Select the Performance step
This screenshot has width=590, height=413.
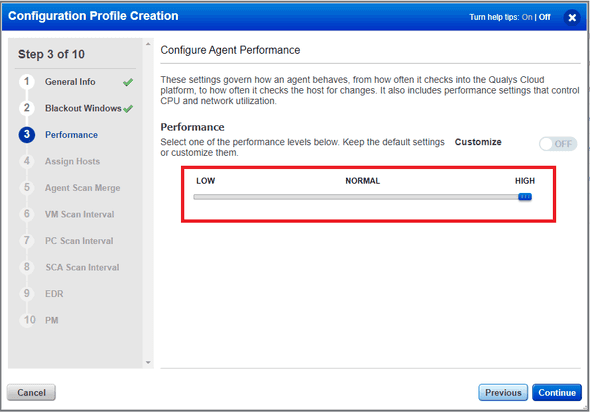pyautogui.click(x=71, y=135)
